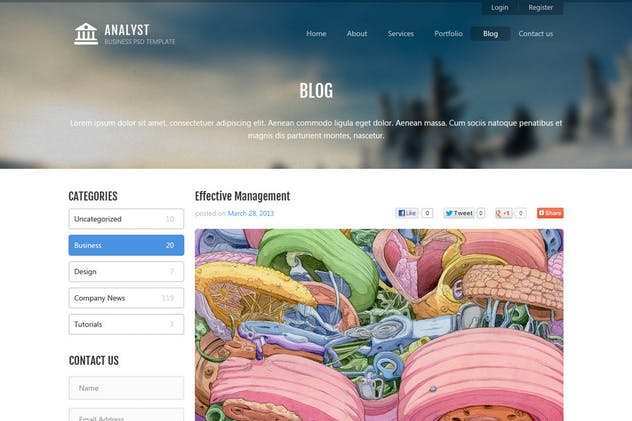Go to the About page
This screenshot has height=421, width=632.
point(357,34)
